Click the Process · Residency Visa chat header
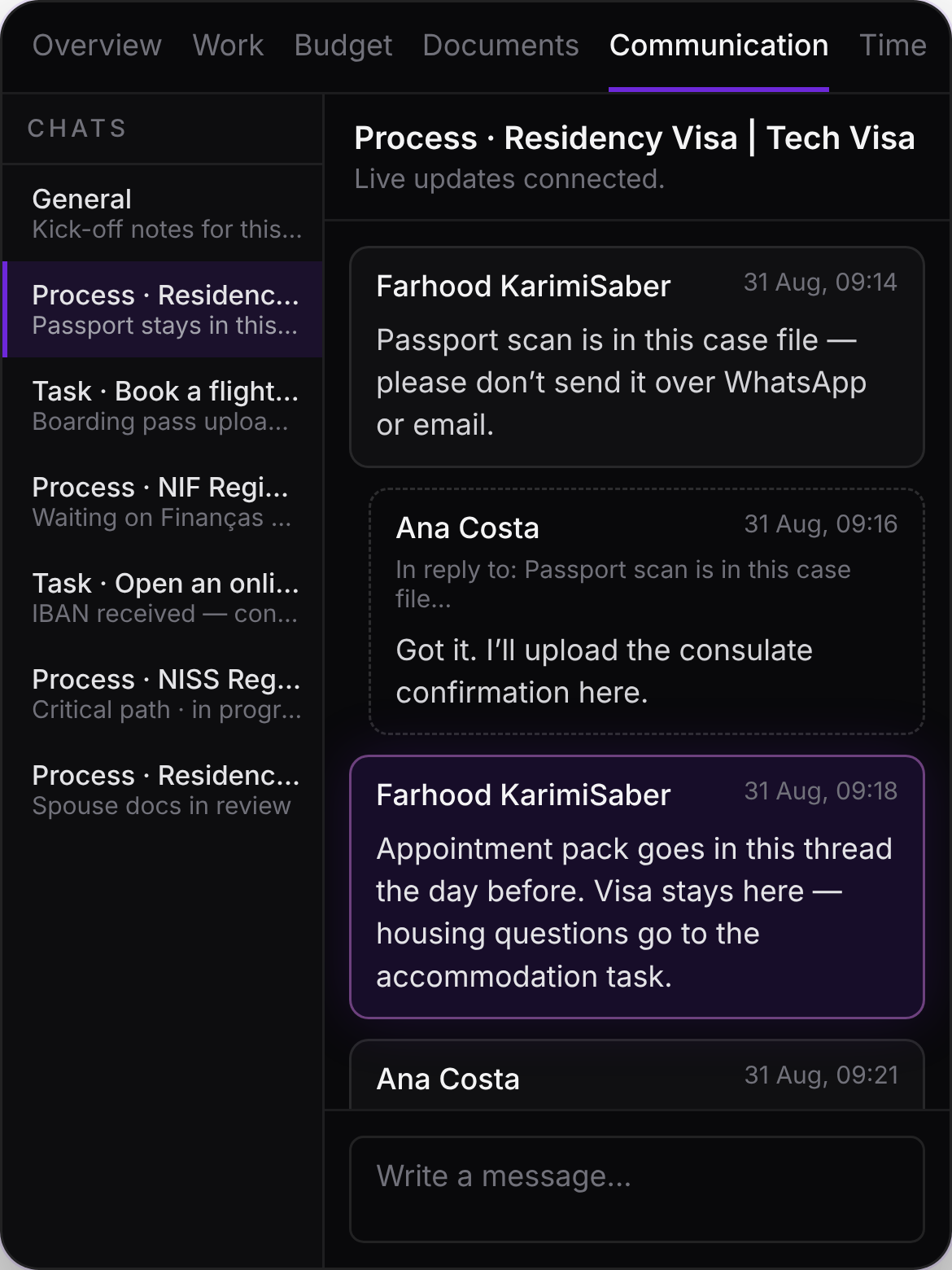The height and width of the screenshot is (1270, 952). 635,138
